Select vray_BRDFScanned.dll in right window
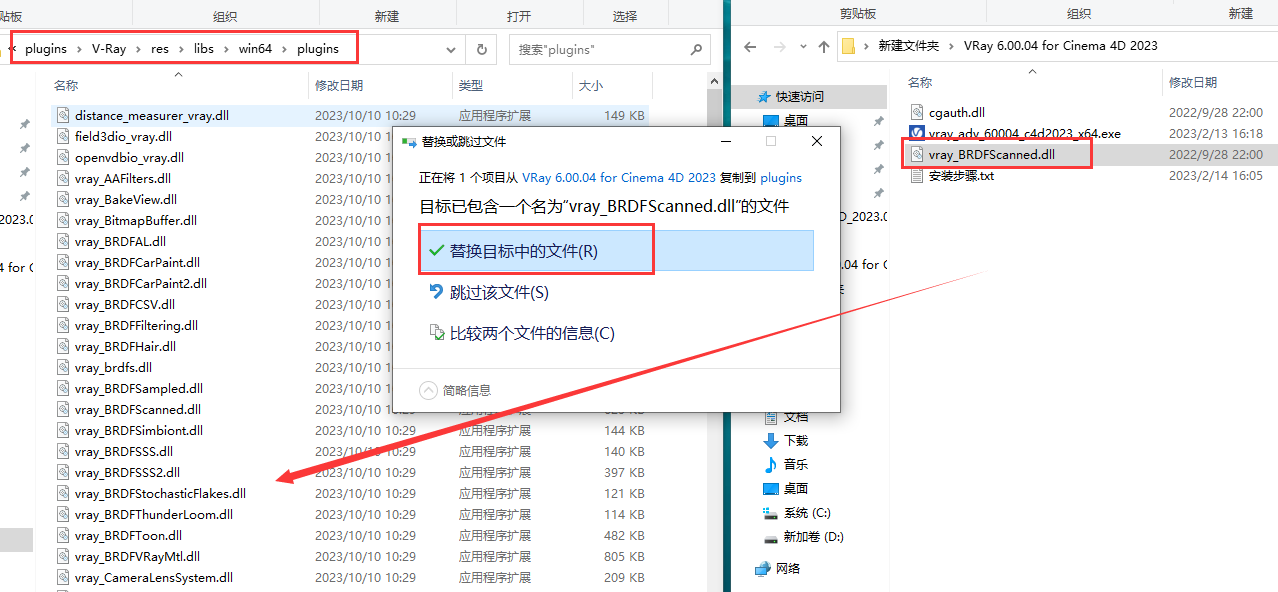Screen dimensions: 1278x592 pos(991,154)
